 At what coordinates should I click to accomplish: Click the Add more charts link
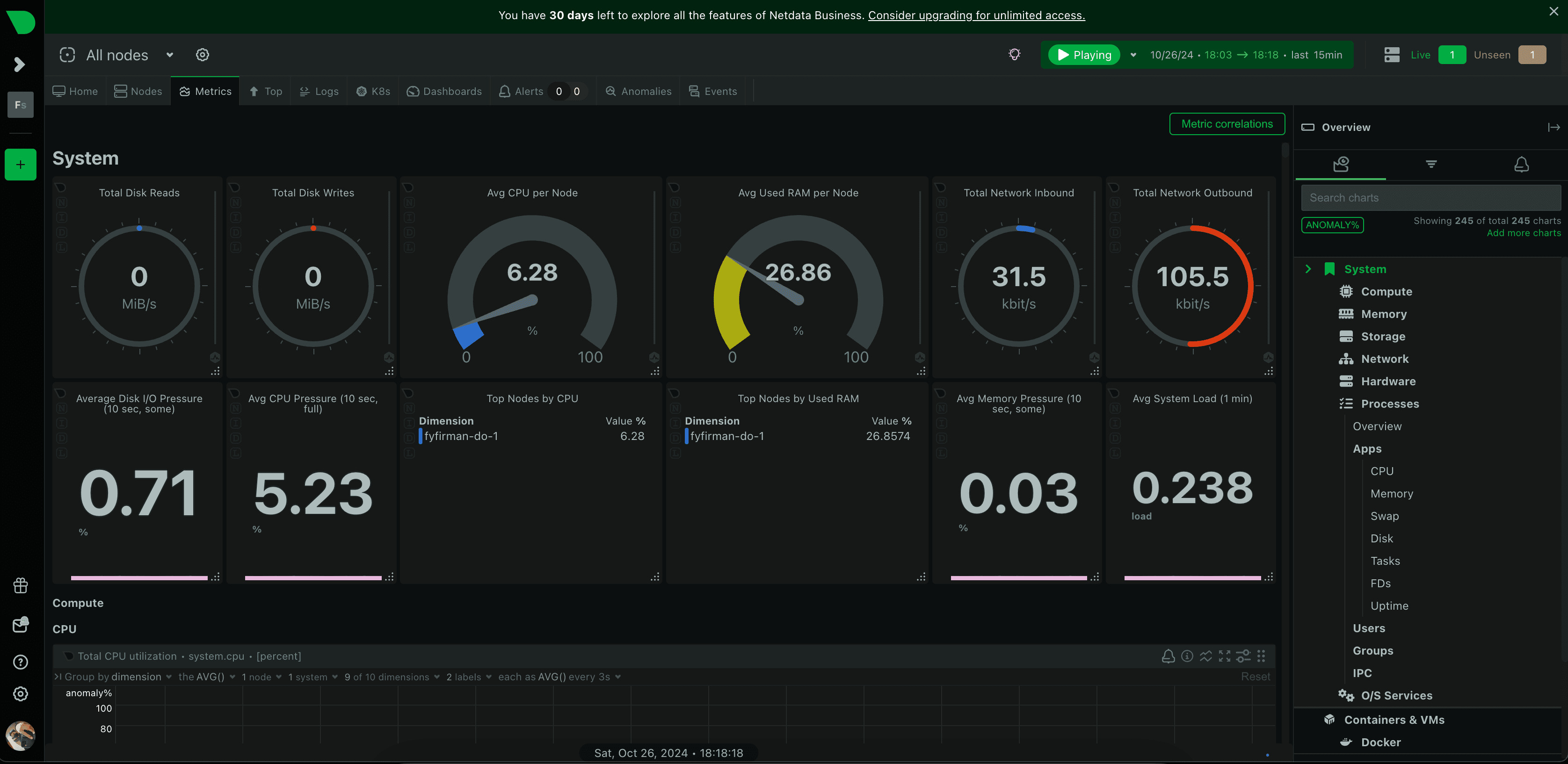click(x=1524, y=233)
